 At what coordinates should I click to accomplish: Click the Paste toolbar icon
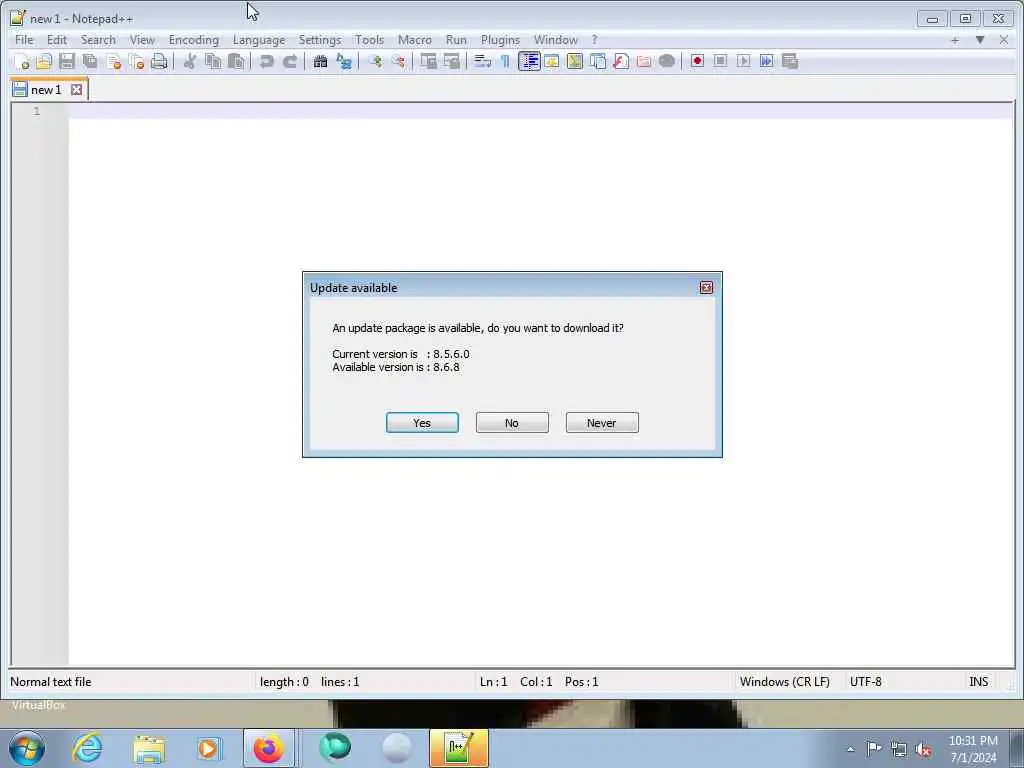[236, 61]
